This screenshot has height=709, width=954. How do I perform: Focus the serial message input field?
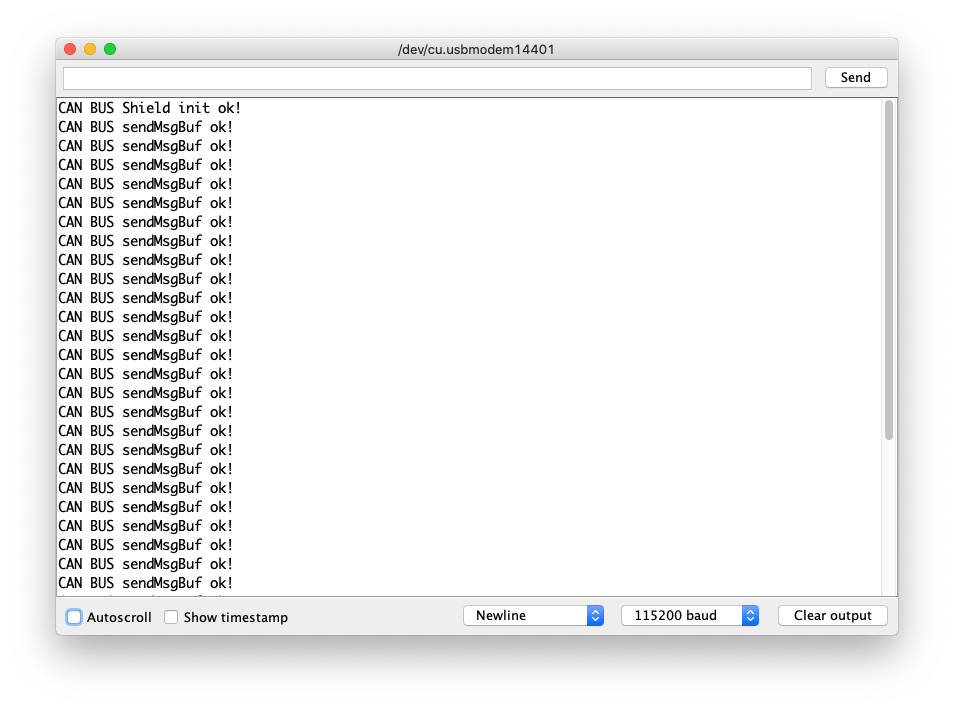point(437,78)
